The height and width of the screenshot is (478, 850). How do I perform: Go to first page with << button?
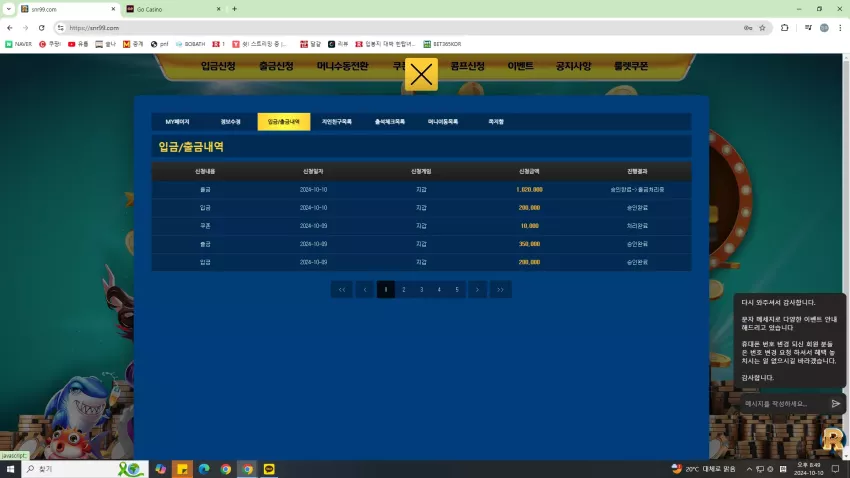click(342, 289)
